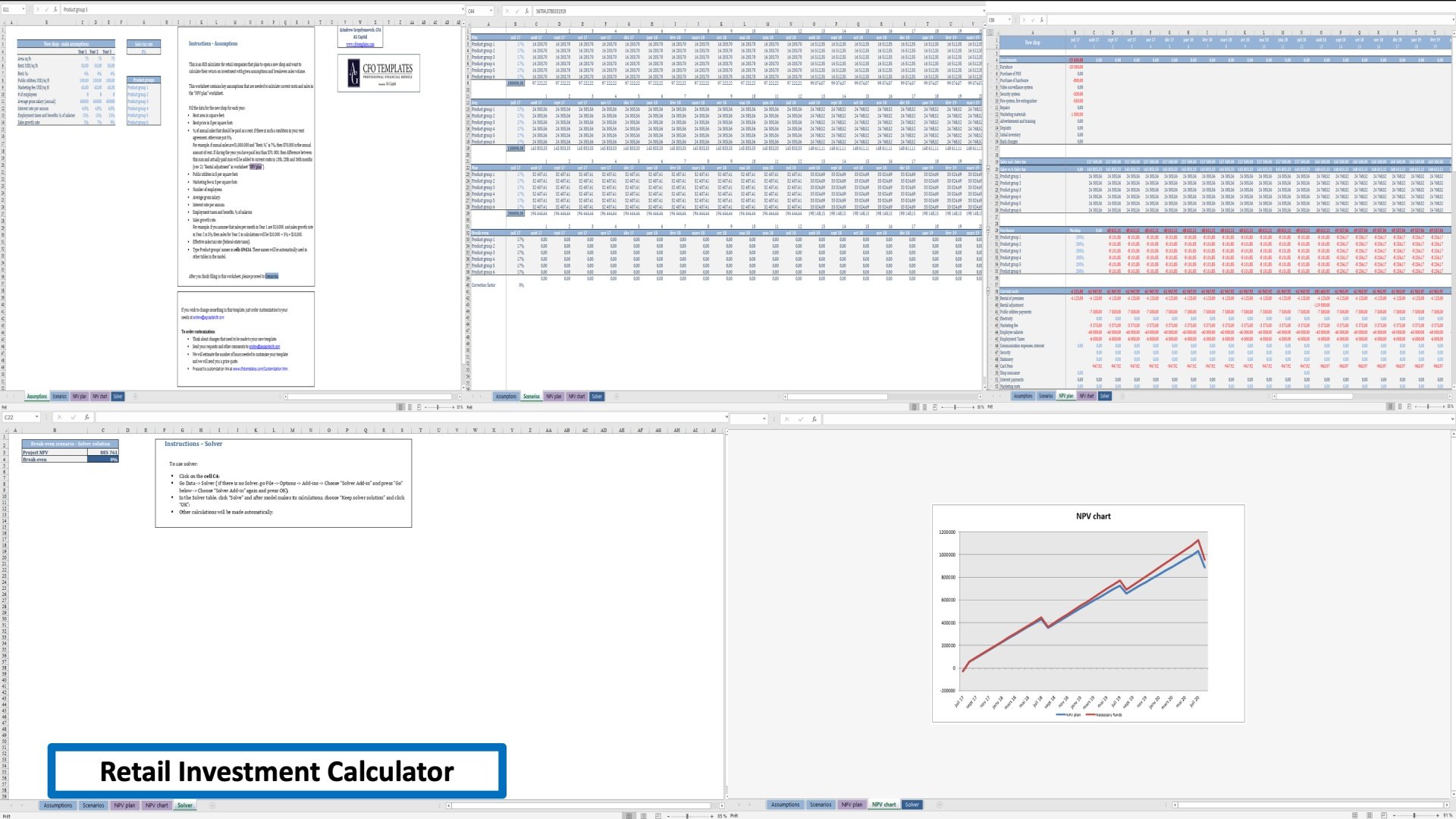Switch to Solver tab in the NPV plan window
The image size is (1456, 819).
[x=1104, y=396]
